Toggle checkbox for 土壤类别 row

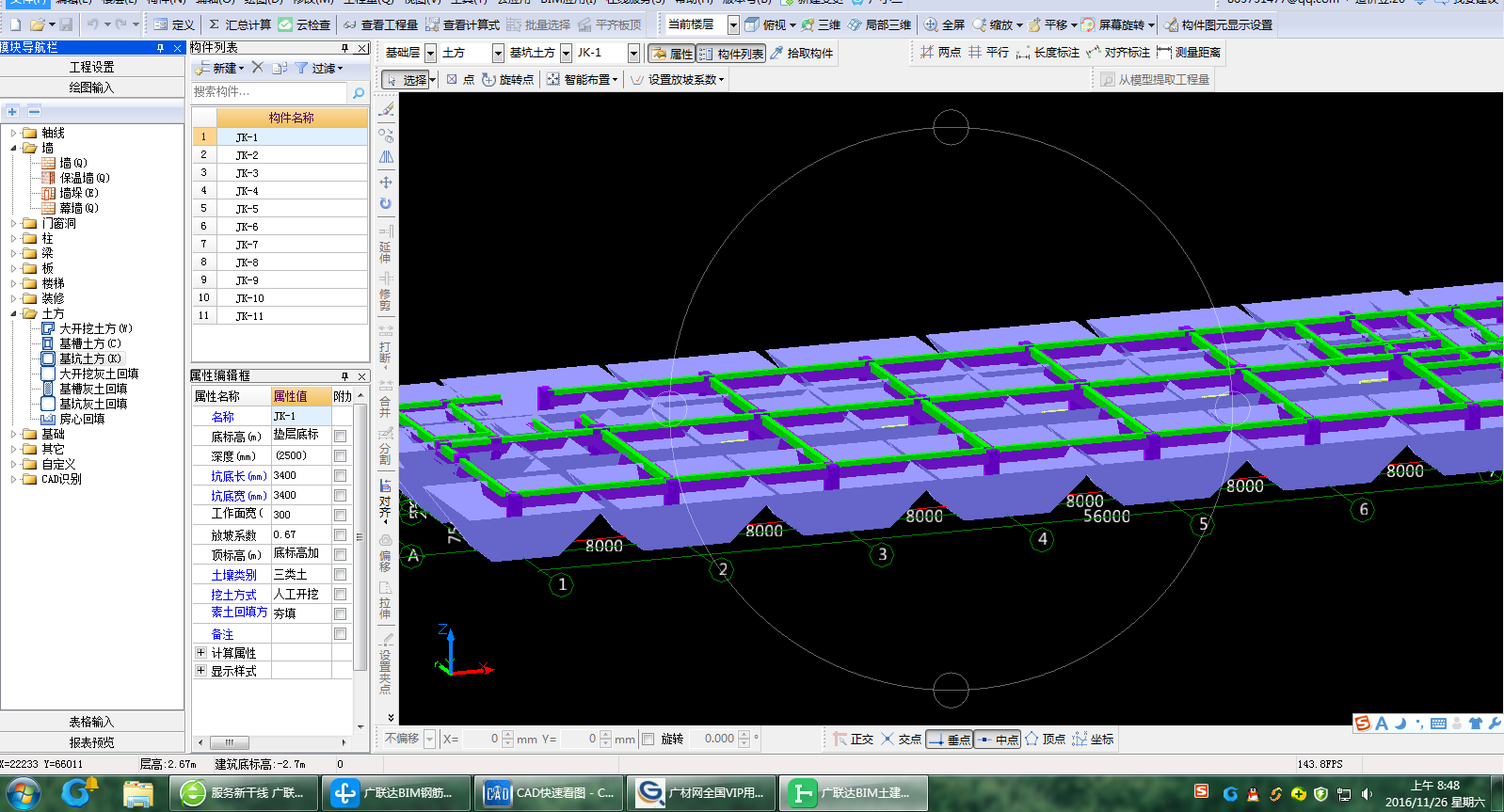(340, 574)
